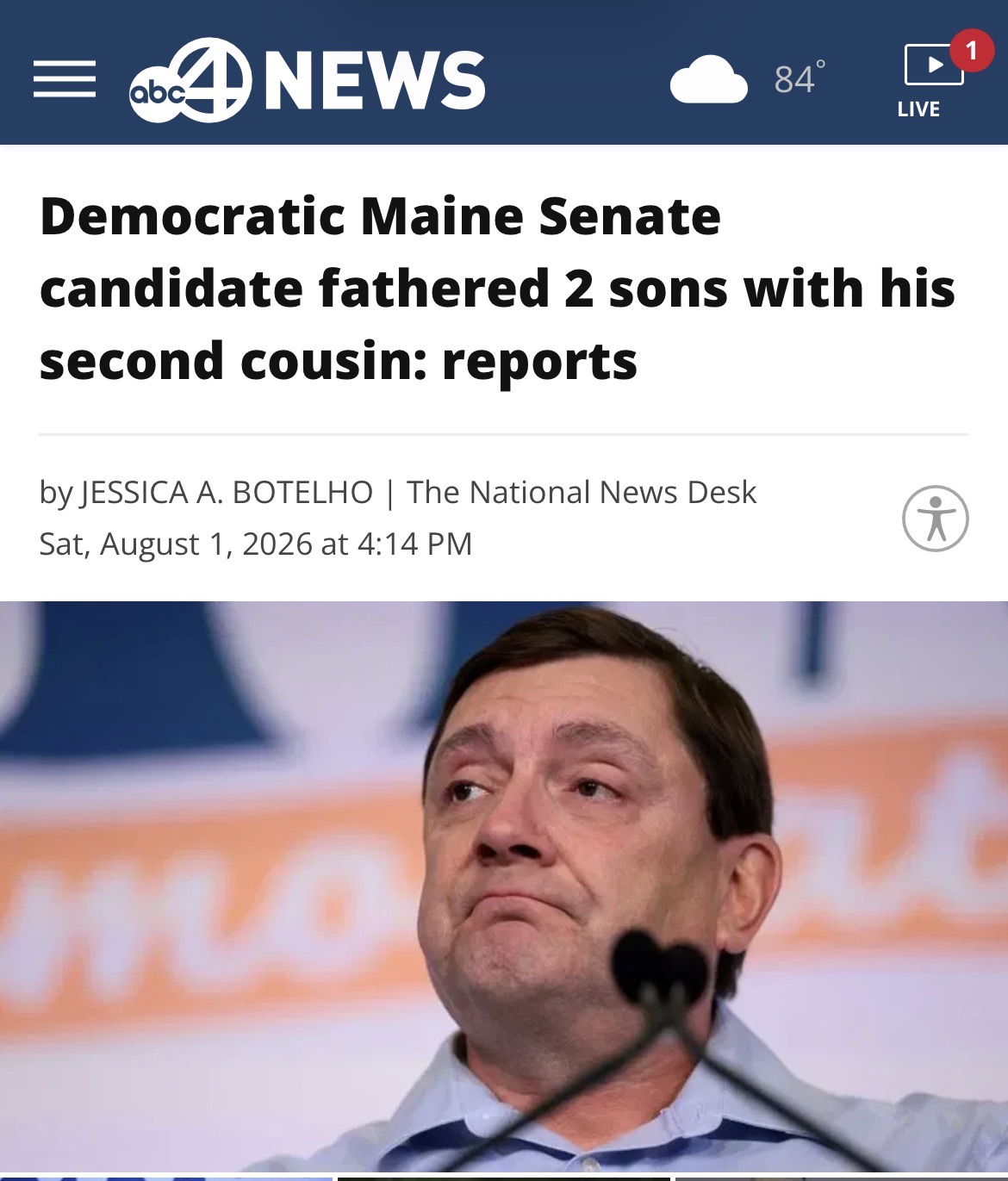This screenshot has width=1008, height=1181.
Task: Tap the LIVE label under video icon
Action: [x=918, y=109]
